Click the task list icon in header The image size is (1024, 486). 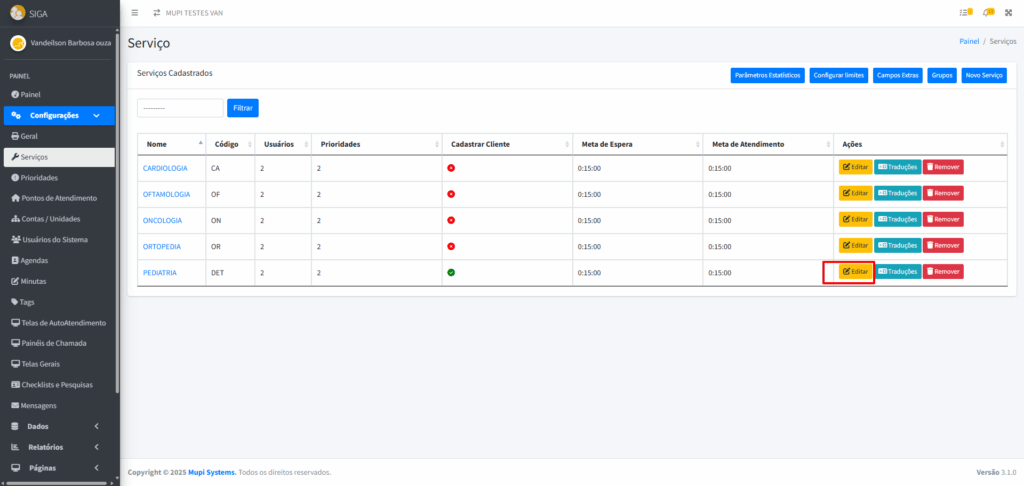click(964, 13)
